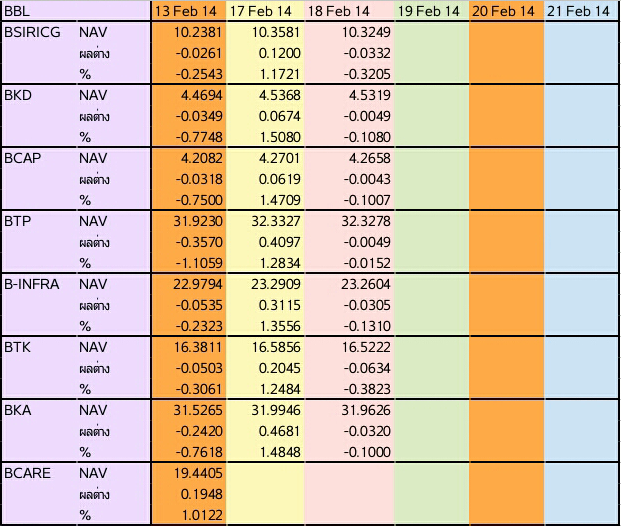Select the 18 Feb 14 column header
The image size is (621, 526).
(349, 11)
